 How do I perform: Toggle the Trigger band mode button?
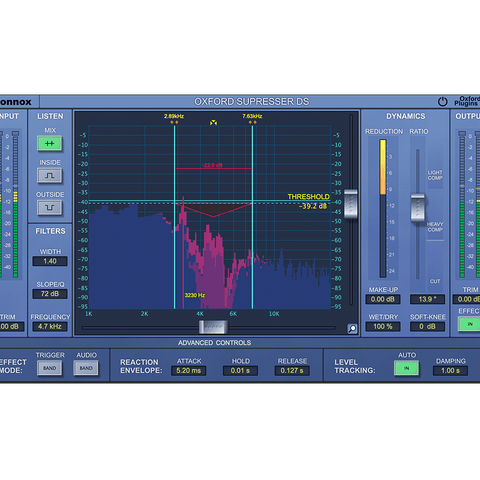point(50,368)
